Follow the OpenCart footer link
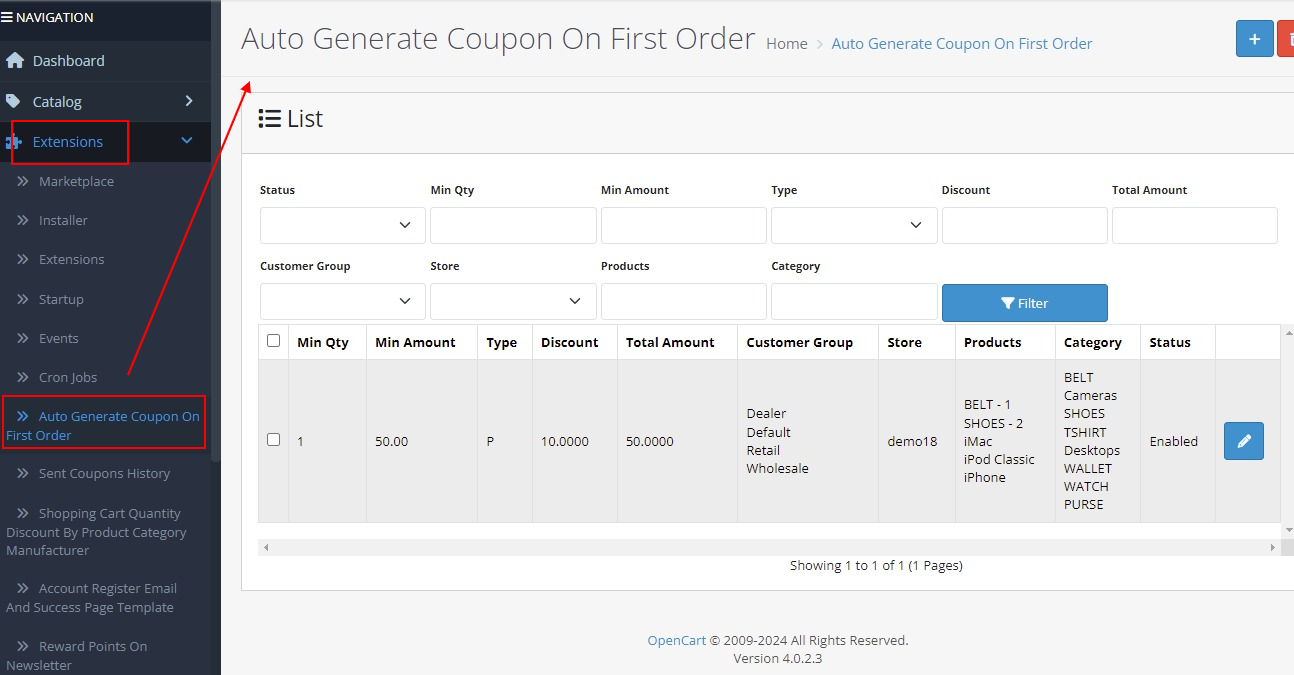Viewport: 1294px width, 675px height. (676, 640)
